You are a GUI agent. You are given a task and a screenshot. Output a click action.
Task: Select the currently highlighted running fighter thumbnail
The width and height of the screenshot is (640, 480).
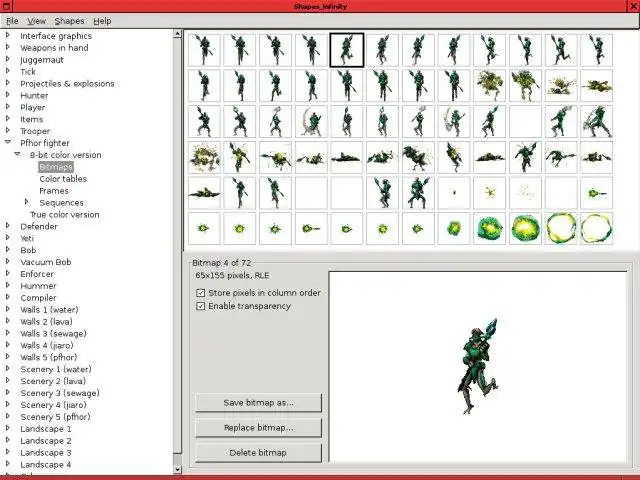pos(347,50)
